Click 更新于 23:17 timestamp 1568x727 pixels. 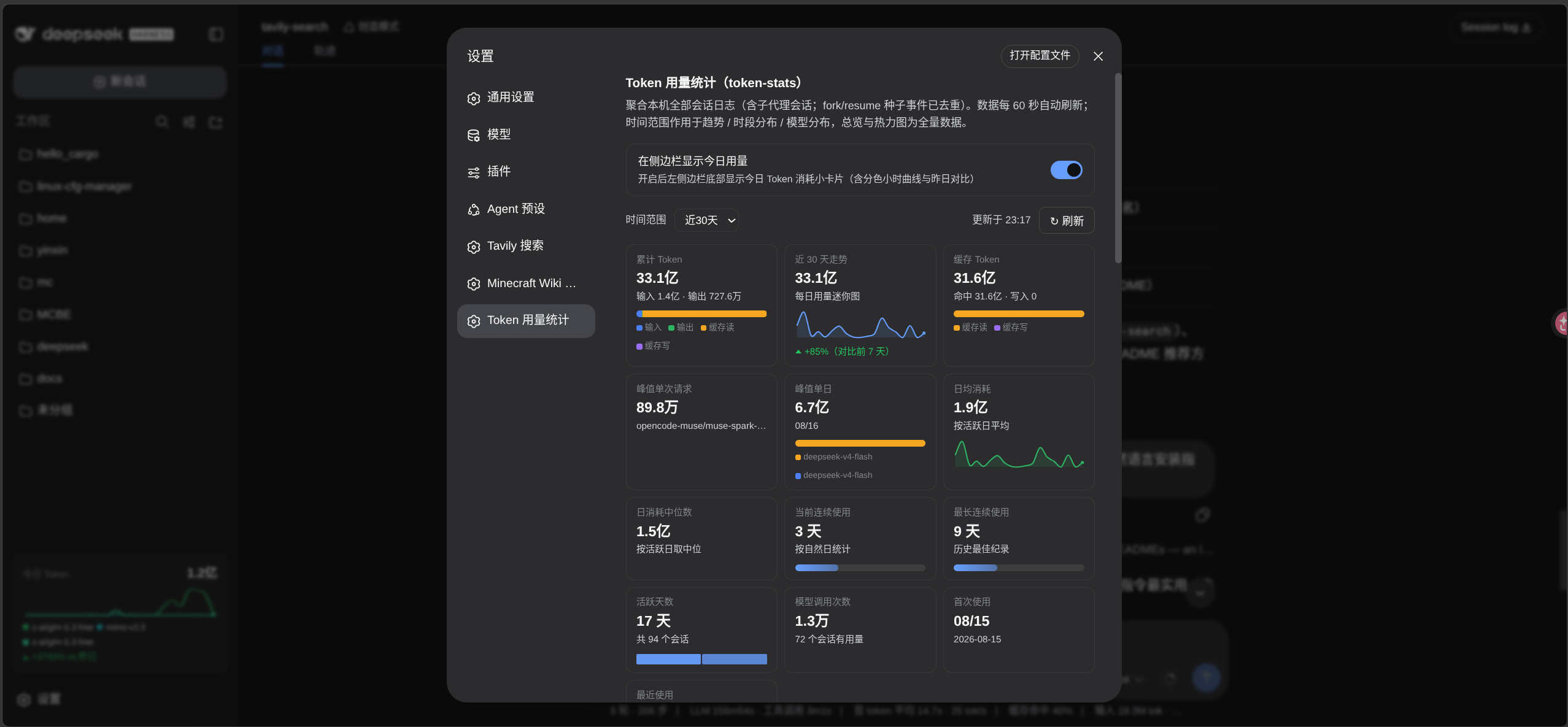[x=1001, y=220]
